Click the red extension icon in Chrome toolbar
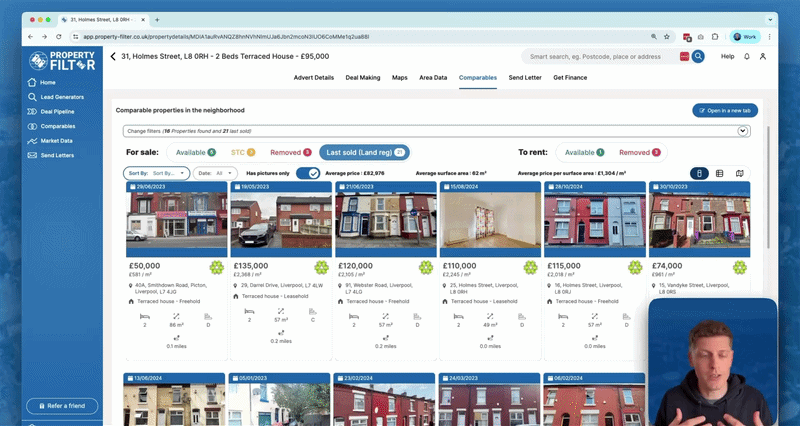 pyautogui.click(x=687, y=37)
